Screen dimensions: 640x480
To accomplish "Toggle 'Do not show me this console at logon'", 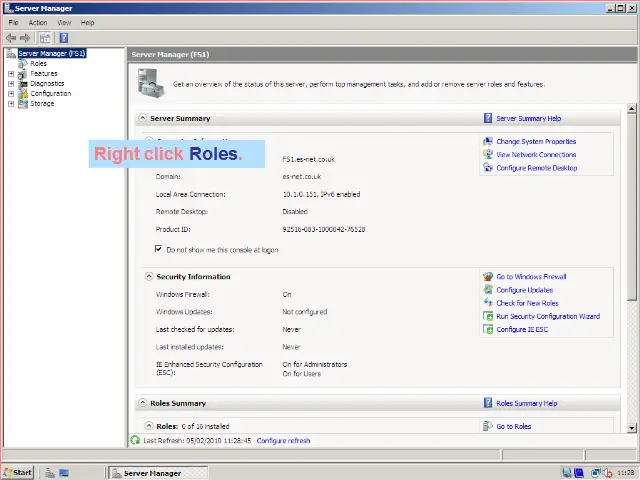I will click(x=158, y=249).
